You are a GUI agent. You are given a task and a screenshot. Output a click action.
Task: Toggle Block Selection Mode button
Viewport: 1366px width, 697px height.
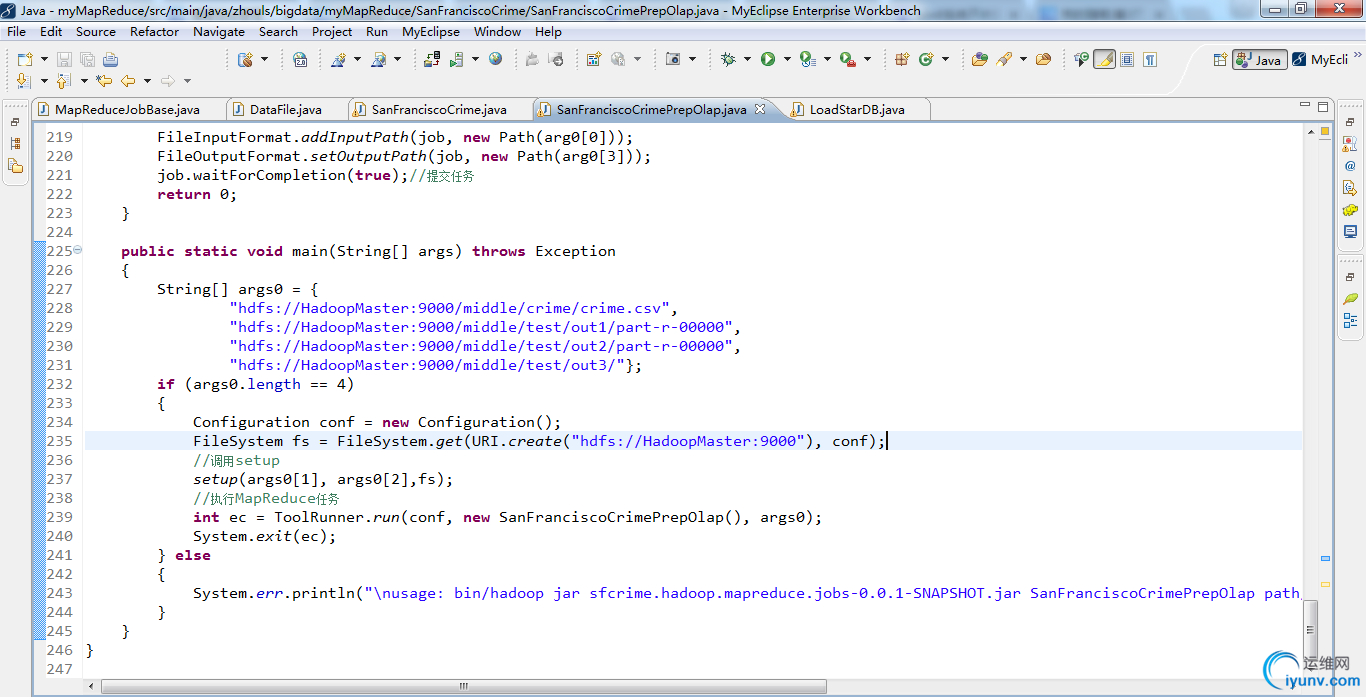coord(1127,59)
